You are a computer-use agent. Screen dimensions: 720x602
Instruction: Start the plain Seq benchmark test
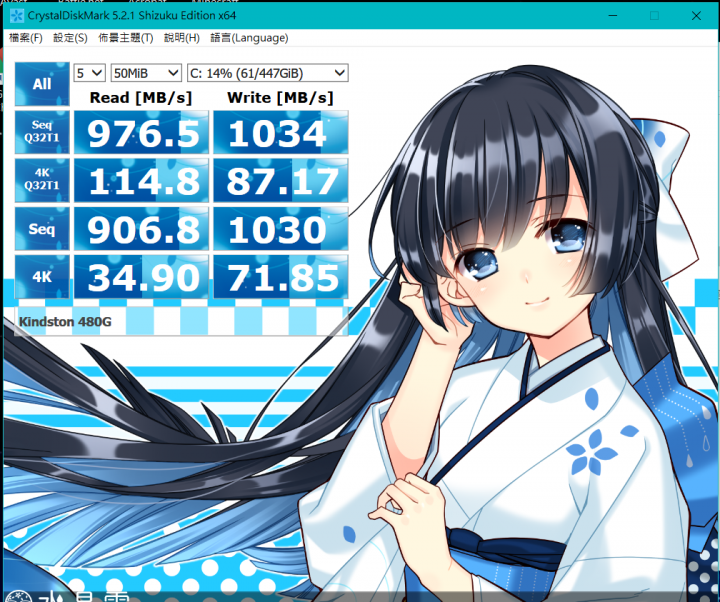tap(42, 229)
